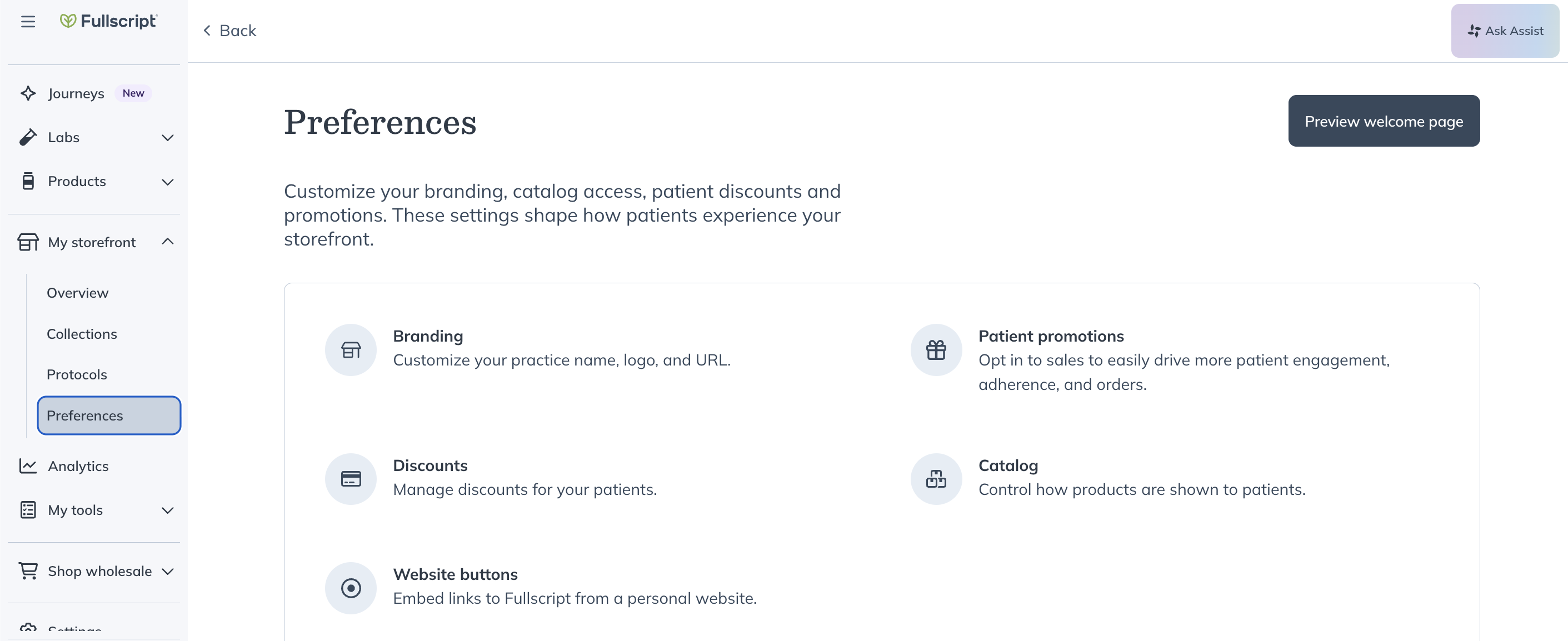
Task: Click the Analytics chart icon
Action: [x=28, y=466]
